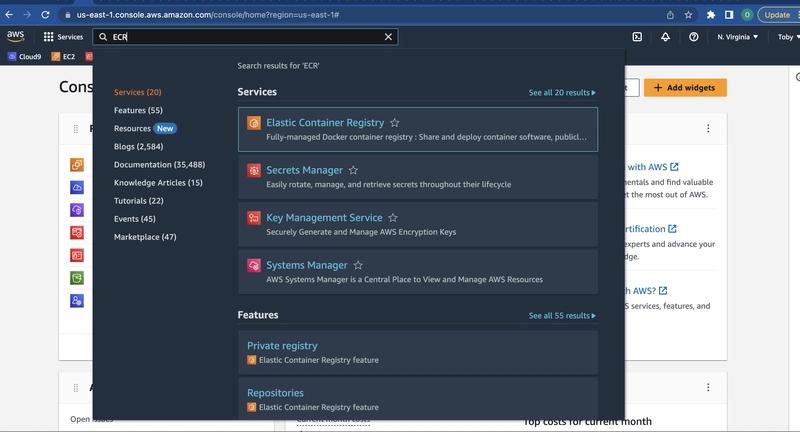Open the upper widget's three-dot menu
This screenshot has height=432, width=800.
coord(708,129)
